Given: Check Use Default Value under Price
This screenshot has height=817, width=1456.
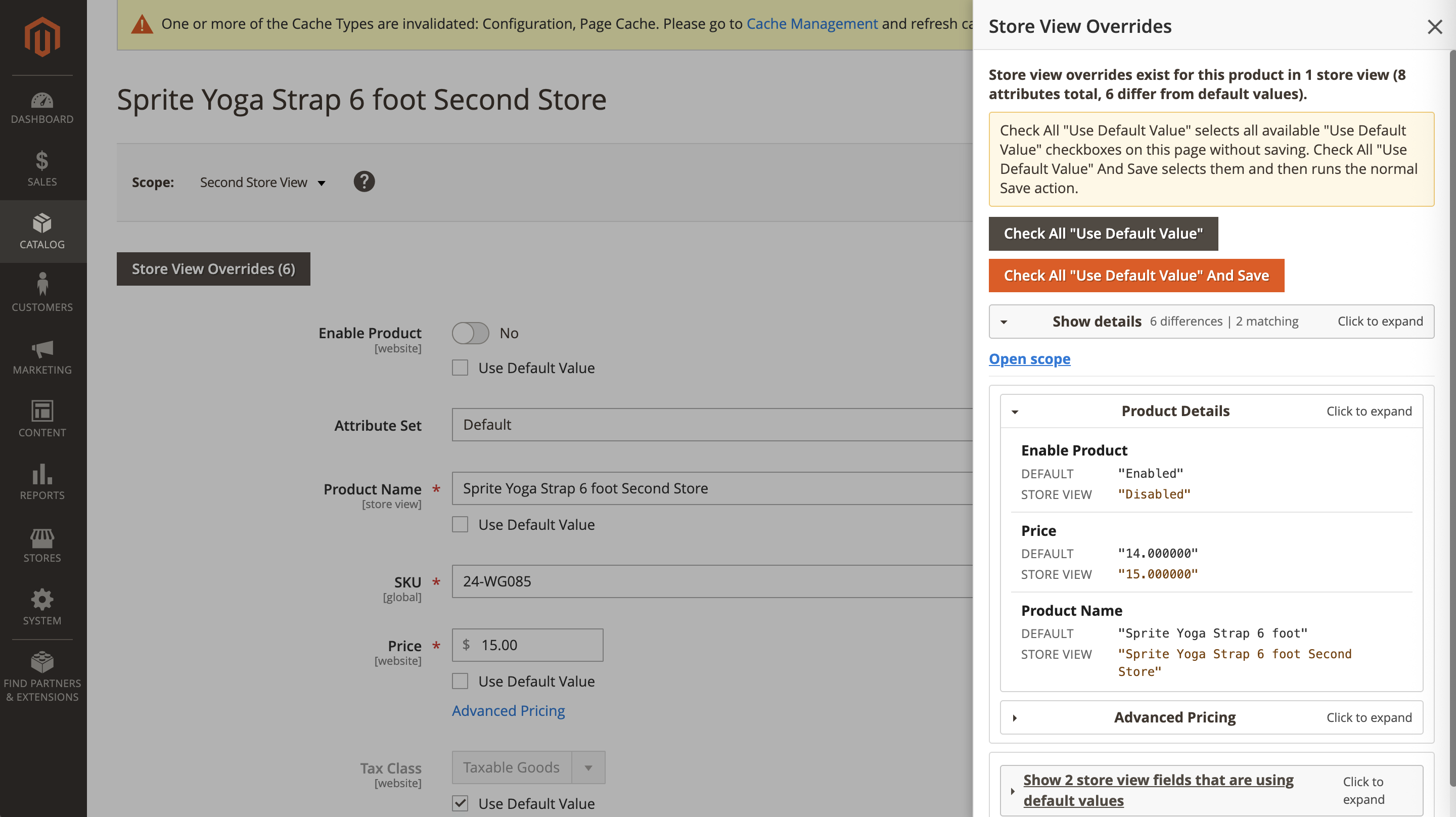Looking at the screenshot, I should [x=460, y=680].
